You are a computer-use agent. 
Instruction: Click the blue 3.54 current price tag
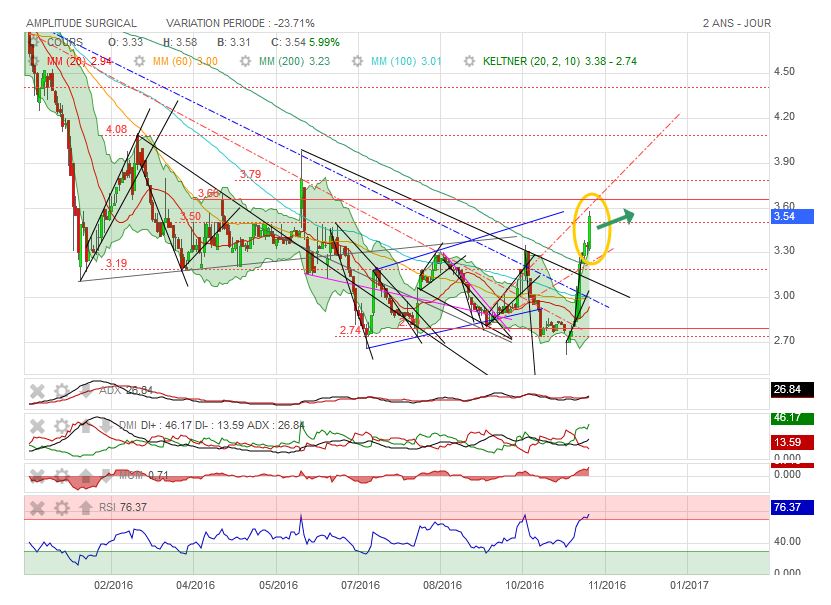coord(792,216)
